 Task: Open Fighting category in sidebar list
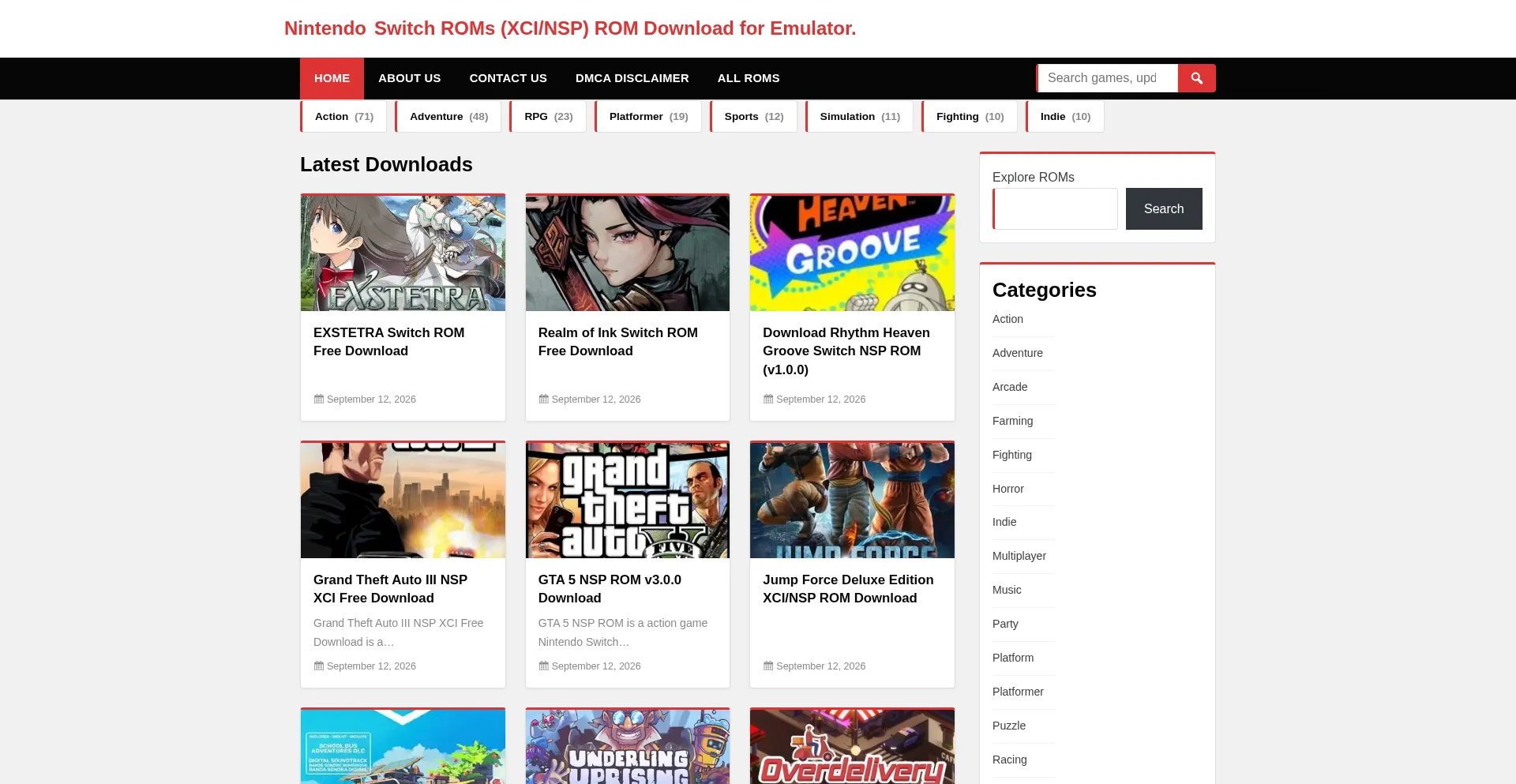1012,455
